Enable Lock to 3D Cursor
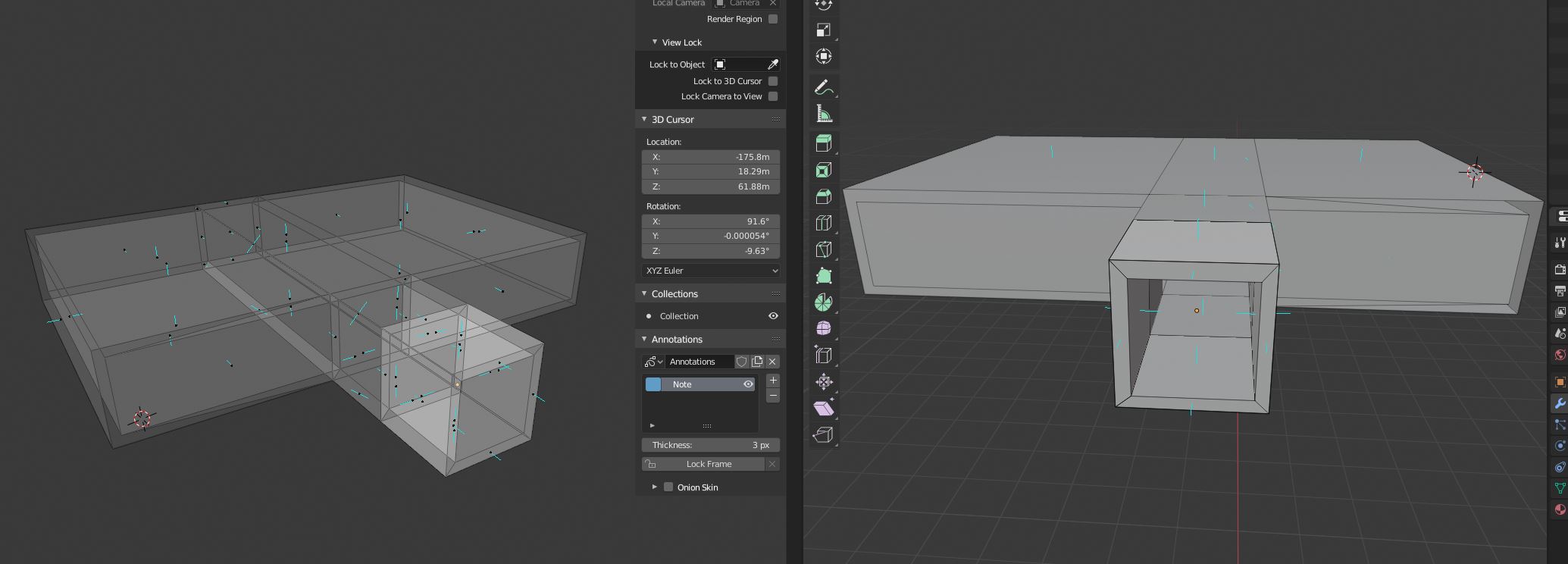The height and width of the screenshot is (564, 1568). pos(773,81)
